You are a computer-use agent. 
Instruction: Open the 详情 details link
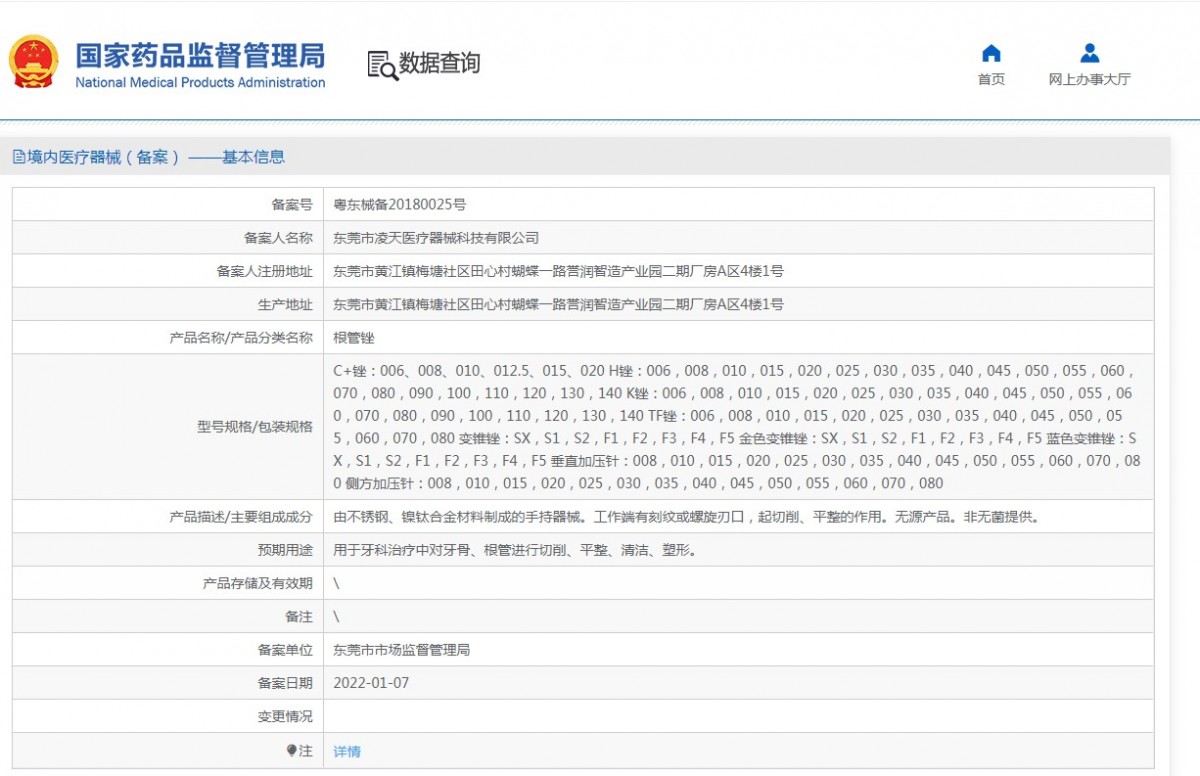click(x=347, y=751)
